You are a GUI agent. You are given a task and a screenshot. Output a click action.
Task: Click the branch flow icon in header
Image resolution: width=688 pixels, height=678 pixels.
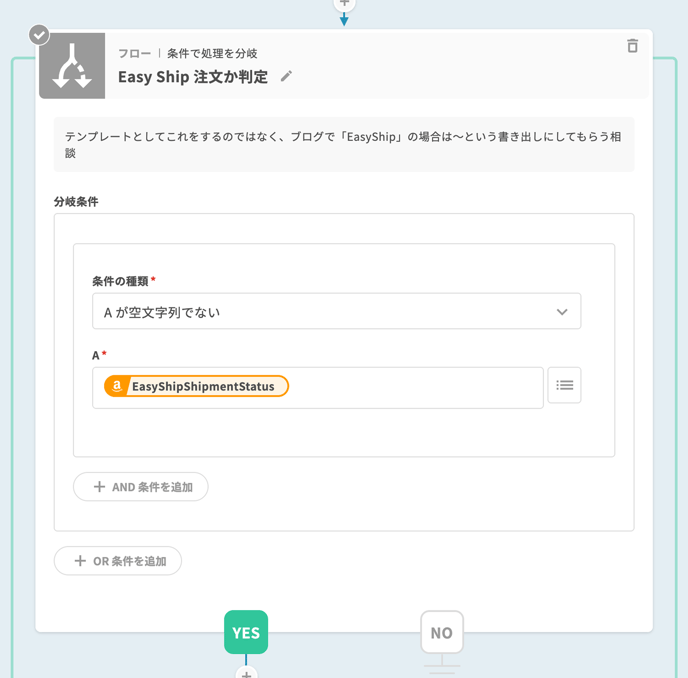(72, 66)
